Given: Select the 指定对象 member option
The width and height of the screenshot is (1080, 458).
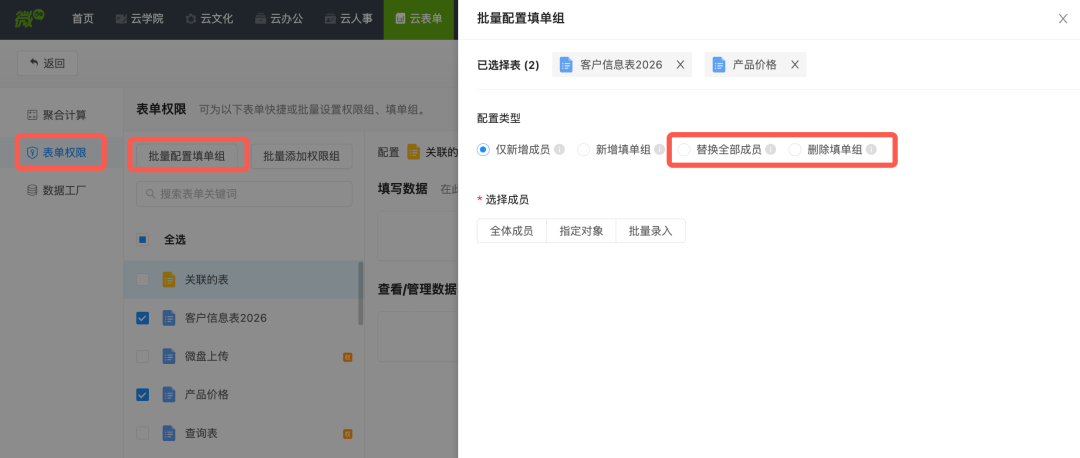Looking at the screenshot, I should pos(581,231).
